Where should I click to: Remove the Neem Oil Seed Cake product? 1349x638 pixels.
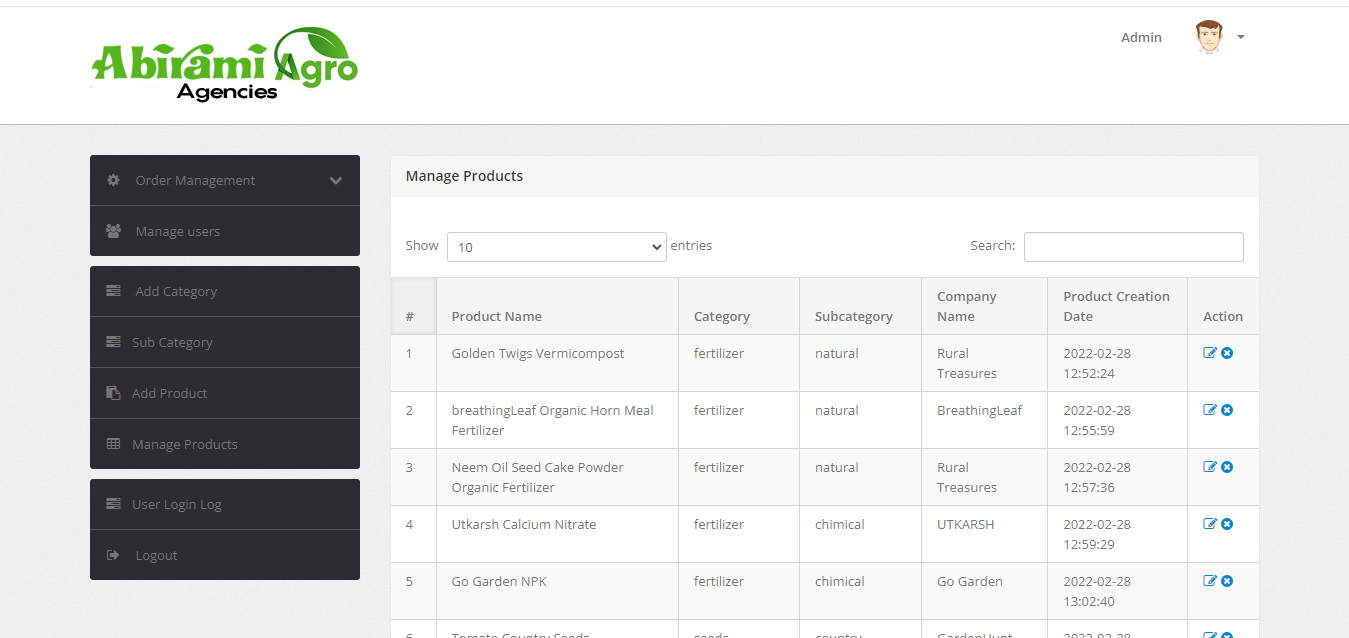pyautogui.click(x=1227, y=467)
